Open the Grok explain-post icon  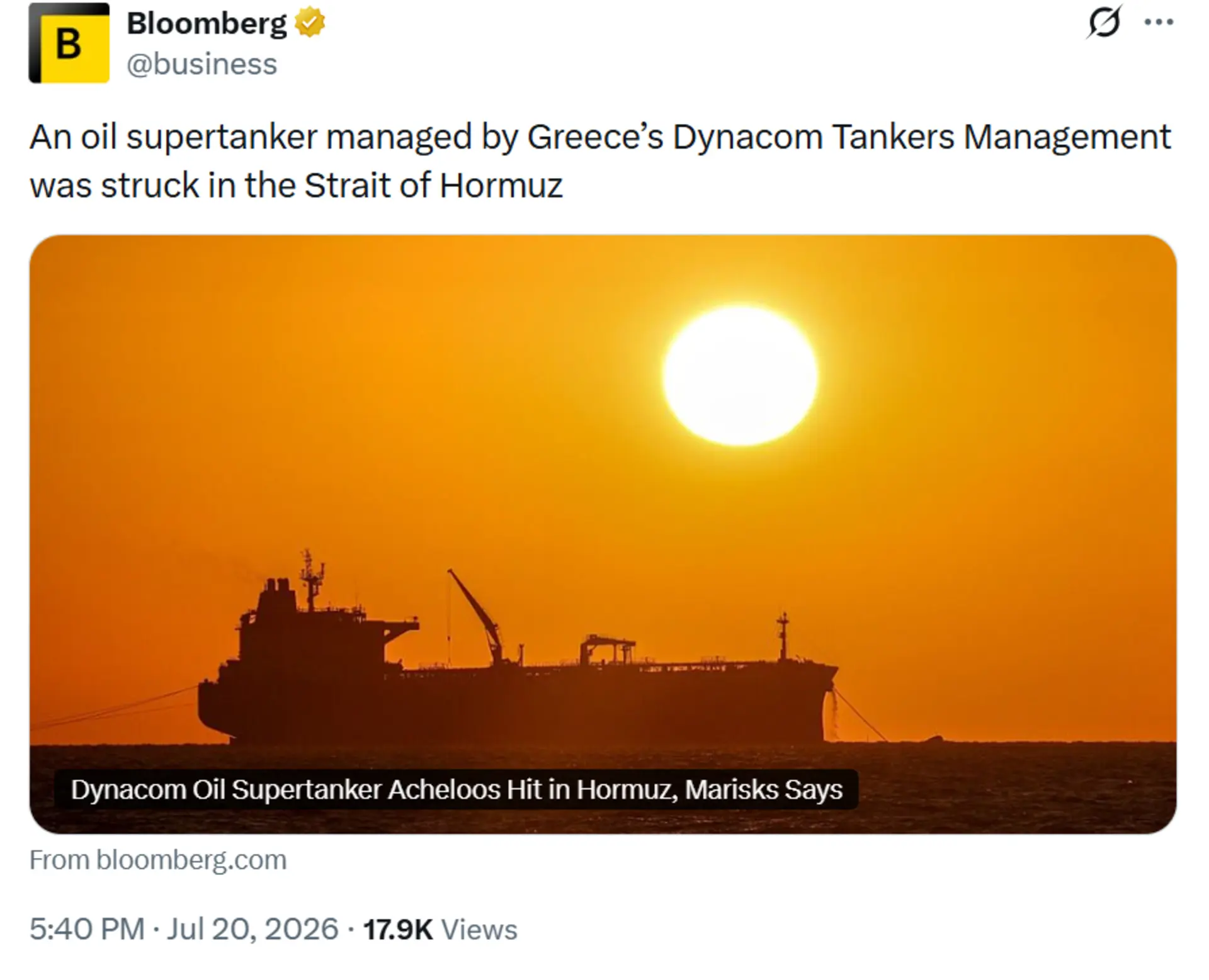[1104, 22]
